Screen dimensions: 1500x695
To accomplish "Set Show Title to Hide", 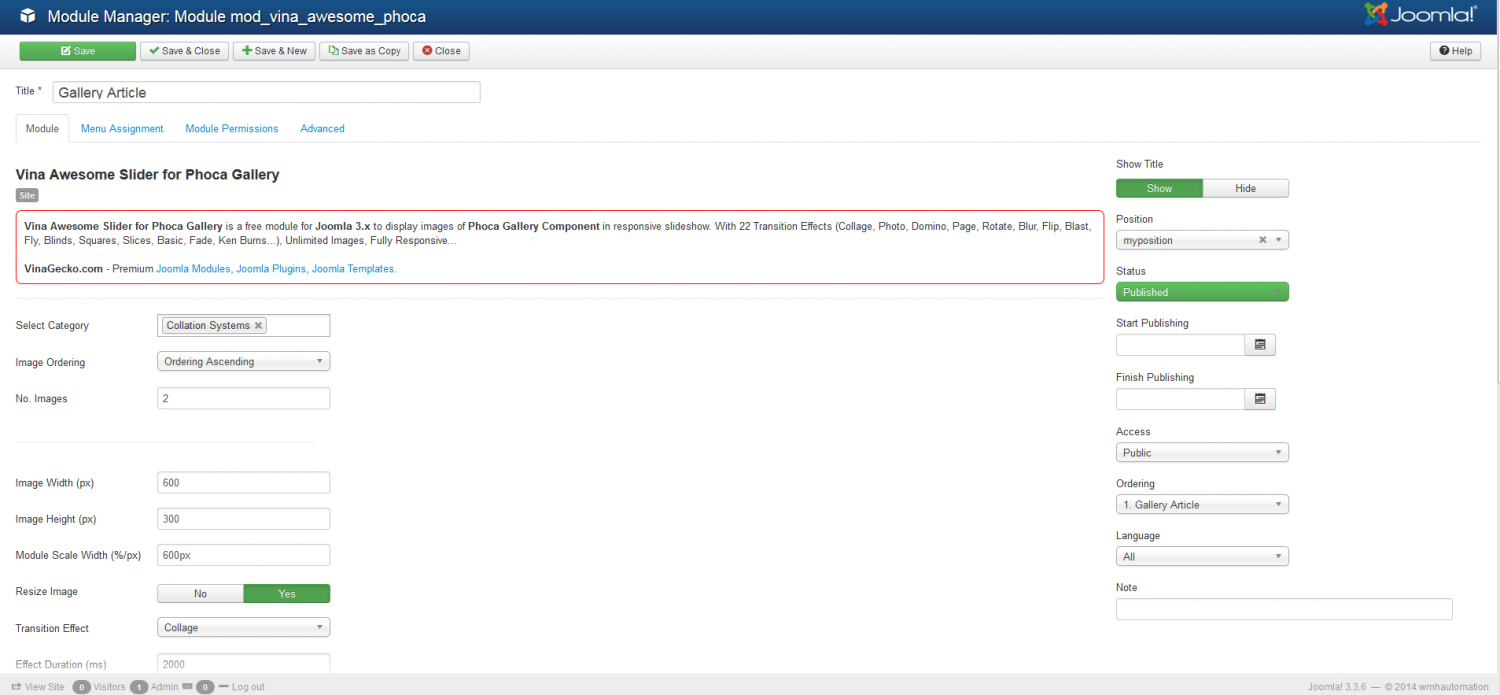I will tap(1245, 188).
